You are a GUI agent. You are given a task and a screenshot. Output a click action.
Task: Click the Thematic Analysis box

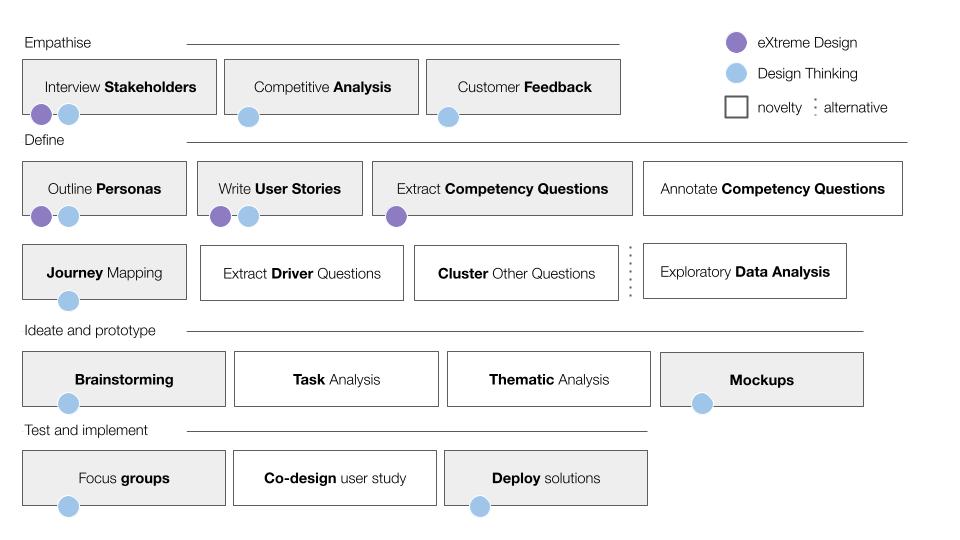point(548,379)
